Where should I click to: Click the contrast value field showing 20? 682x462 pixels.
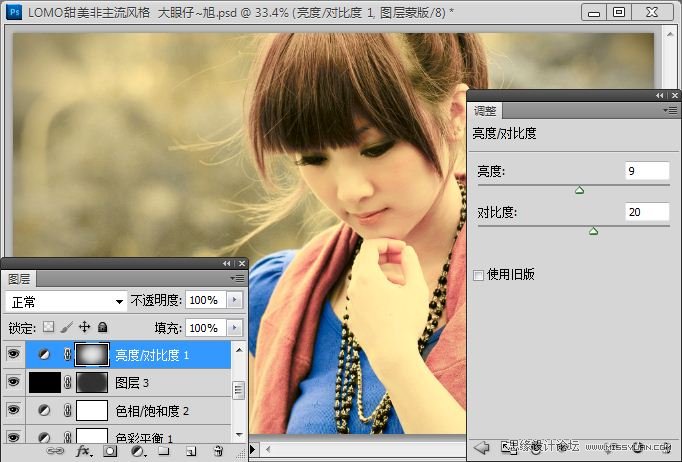click(647, 212)
